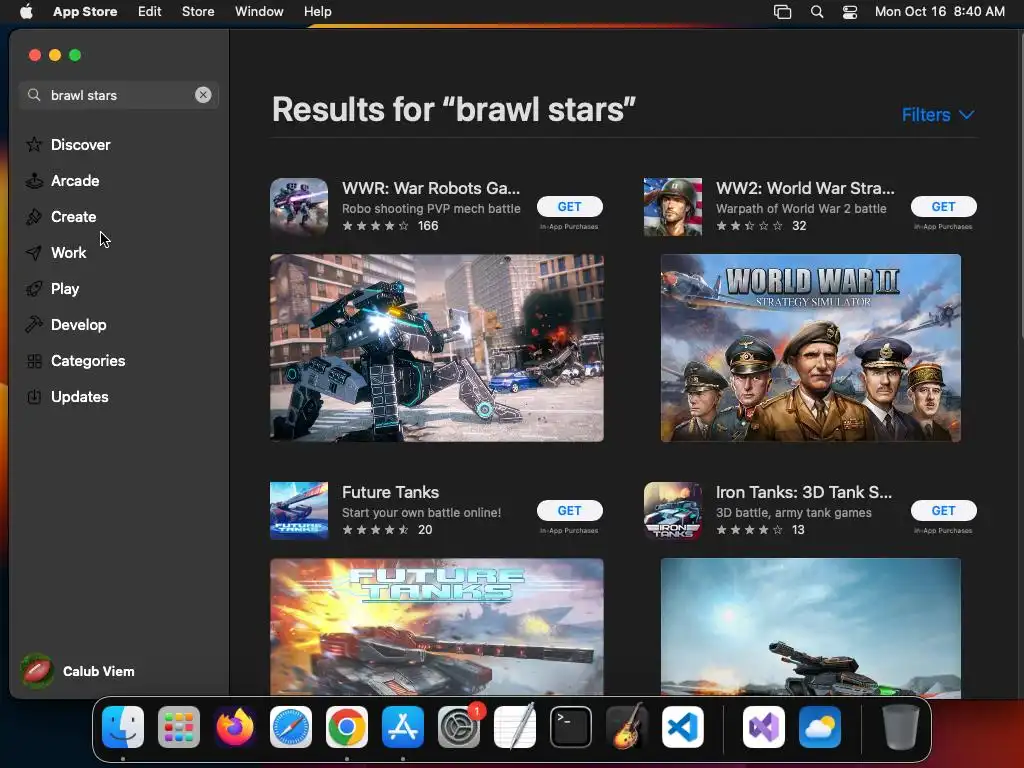Image resolution: width=1024 pixels, height=768 pixels.
Task: Launch GarageBand from the Dock
Action: [x=627, y=727]
